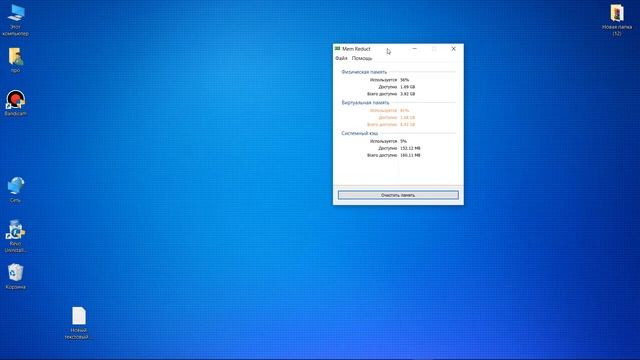Click the system cache usage 5%

click(x=403, y=141)
